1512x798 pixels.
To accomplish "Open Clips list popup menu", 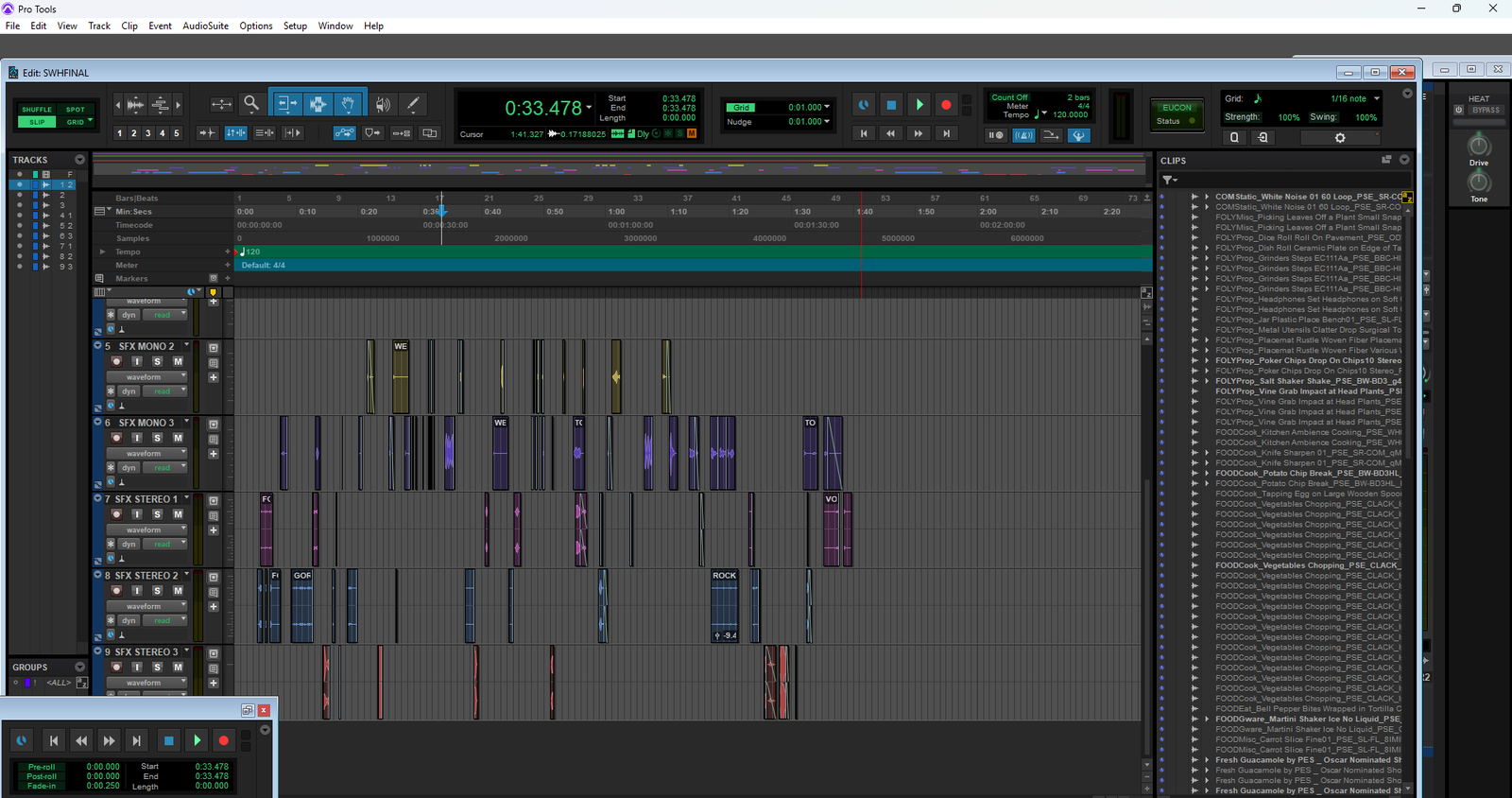I will coord(1404,160).
